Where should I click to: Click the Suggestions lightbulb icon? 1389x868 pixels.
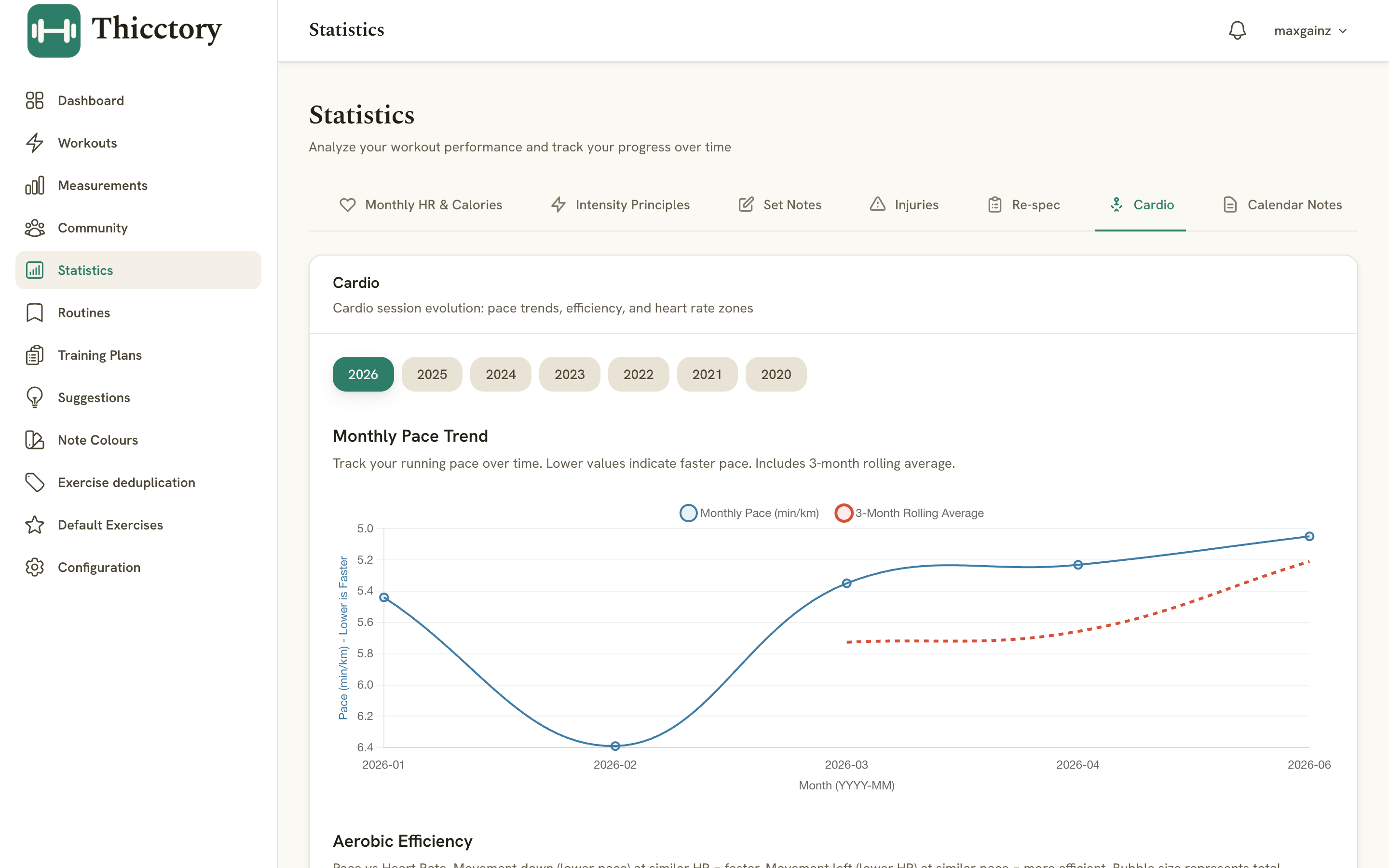[34, 397]
